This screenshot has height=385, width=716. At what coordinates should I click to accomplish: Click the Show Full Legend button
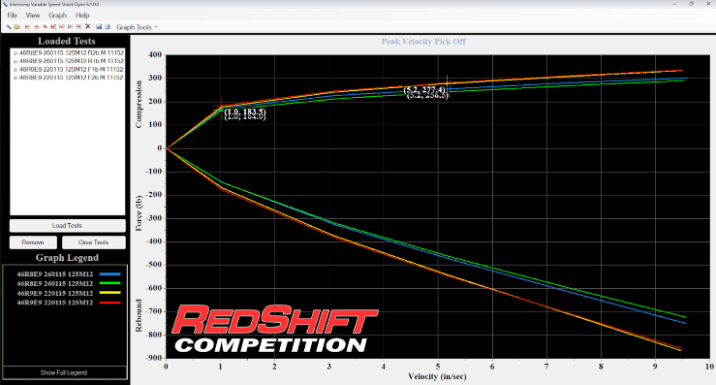[64, 373]
